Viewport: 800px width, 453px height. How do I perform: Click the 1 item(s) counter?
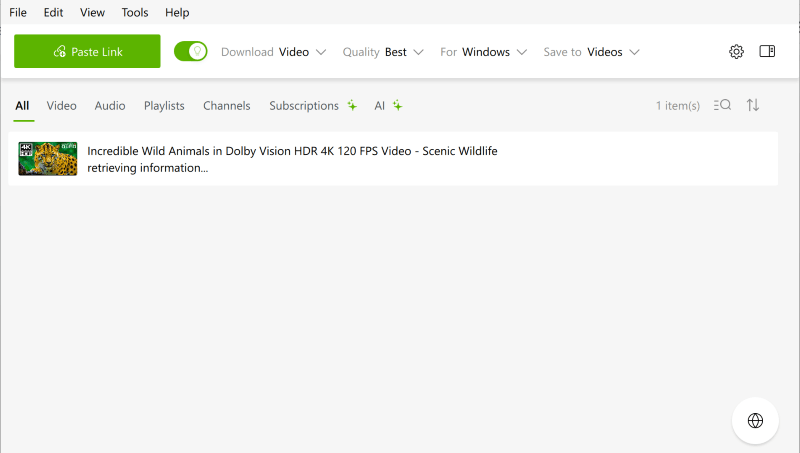click(x=678, y=106)
